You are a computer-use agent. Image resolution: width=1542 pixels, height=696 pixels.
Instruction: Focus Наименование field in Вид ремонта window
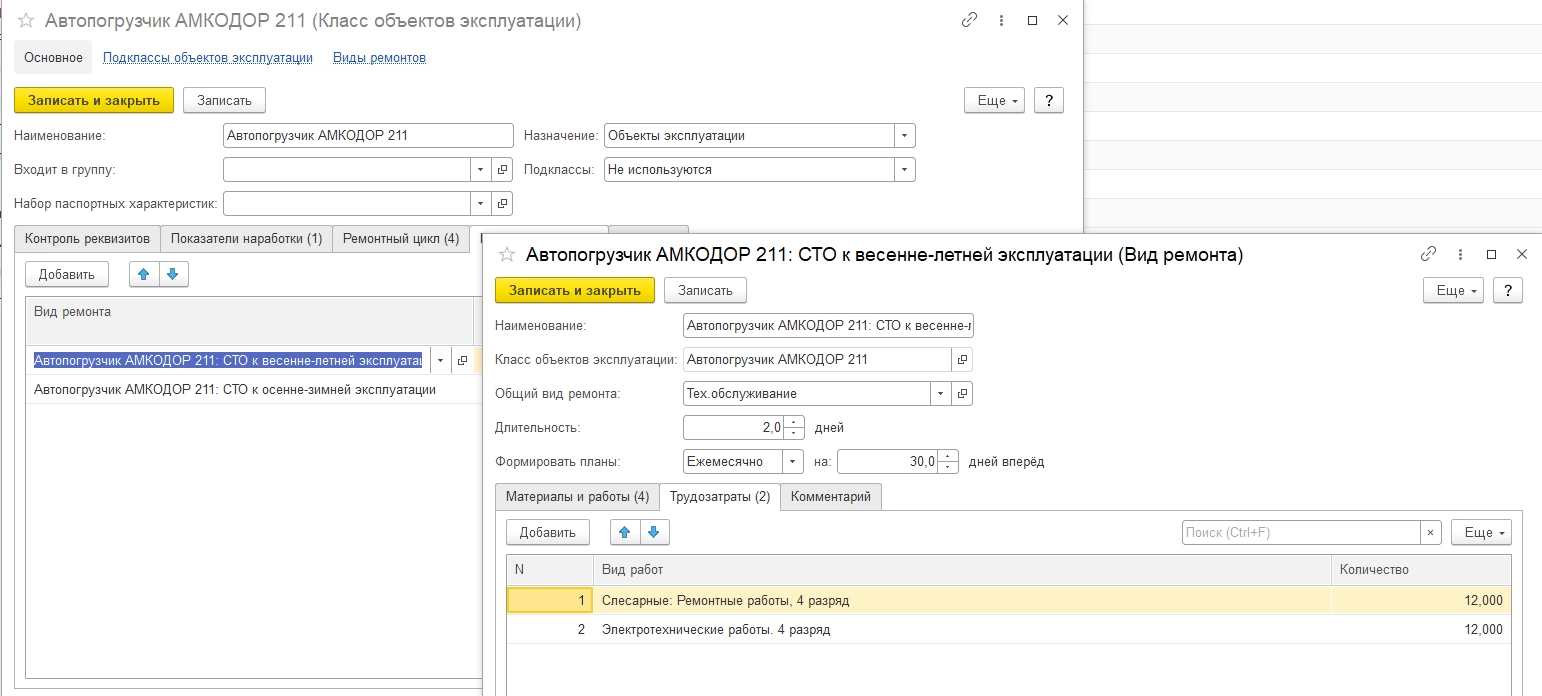coord(828,325)
